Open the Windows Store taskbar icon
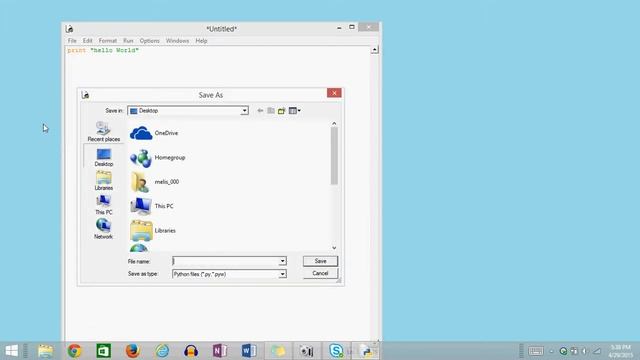This screenshot has width=640, height=360. (x=104, y=351)
